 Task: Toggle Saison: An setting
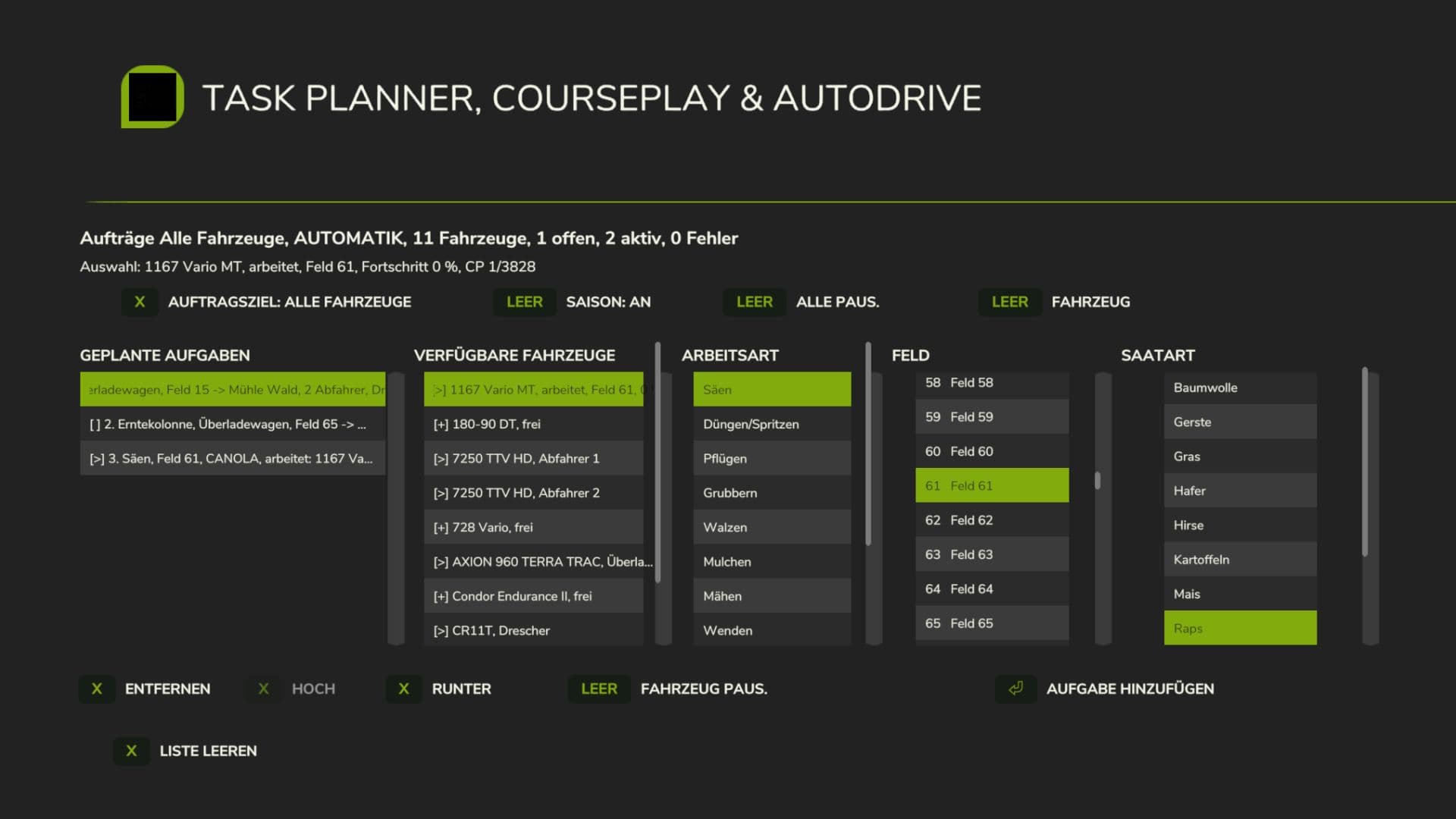coord(608,302)
